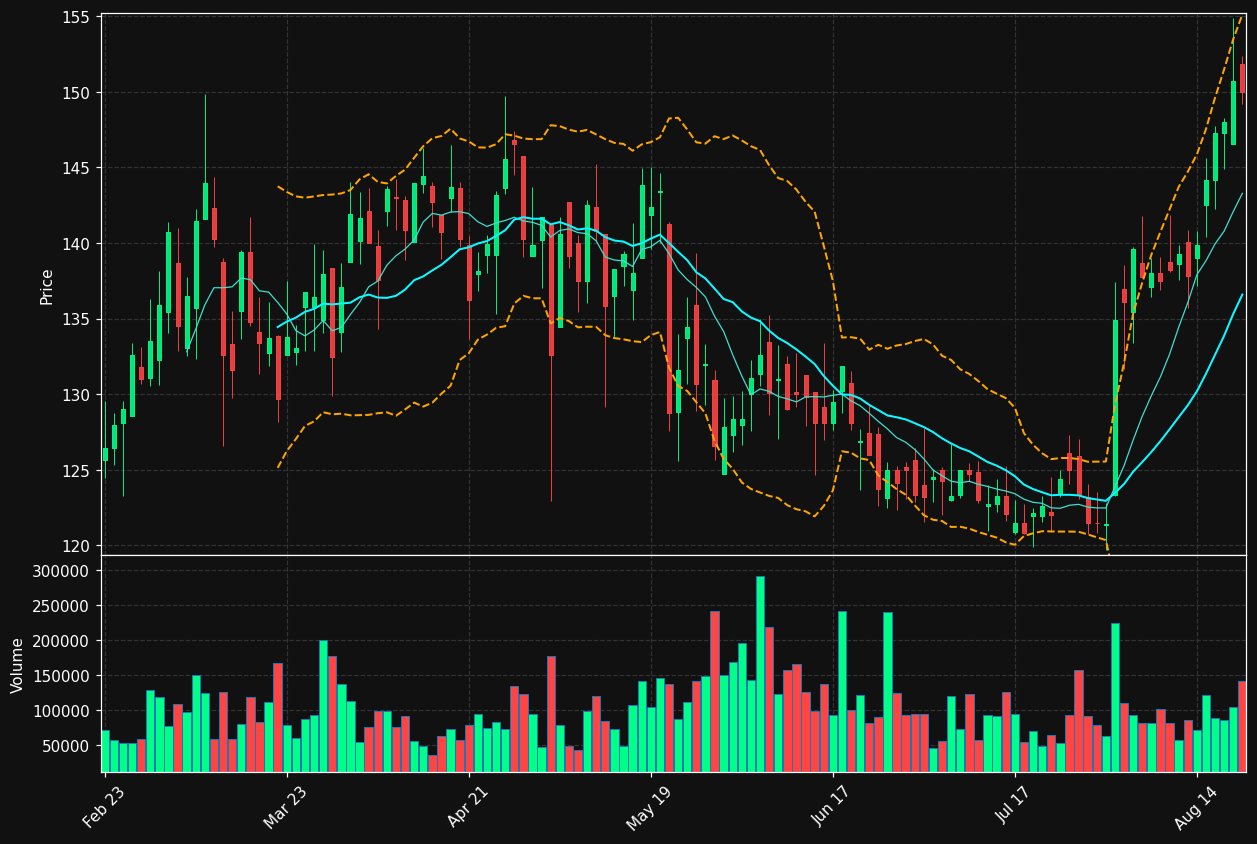Click the 200000 volume tick label

tap(62, 641)
